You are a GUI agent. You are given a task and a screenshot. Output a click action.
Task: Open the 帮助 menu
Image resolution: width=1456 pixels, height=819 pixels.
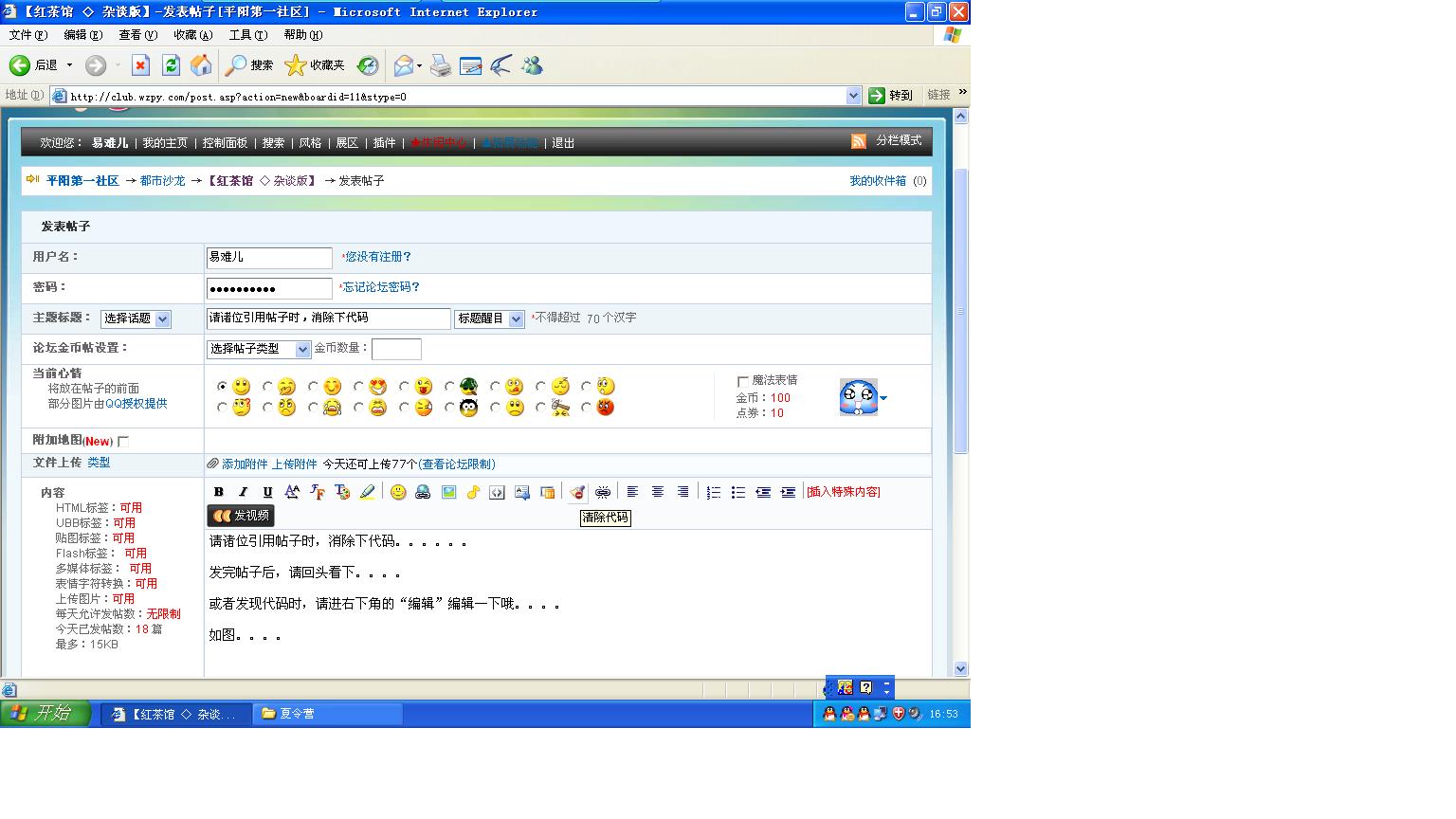click(x=302, y=35)
